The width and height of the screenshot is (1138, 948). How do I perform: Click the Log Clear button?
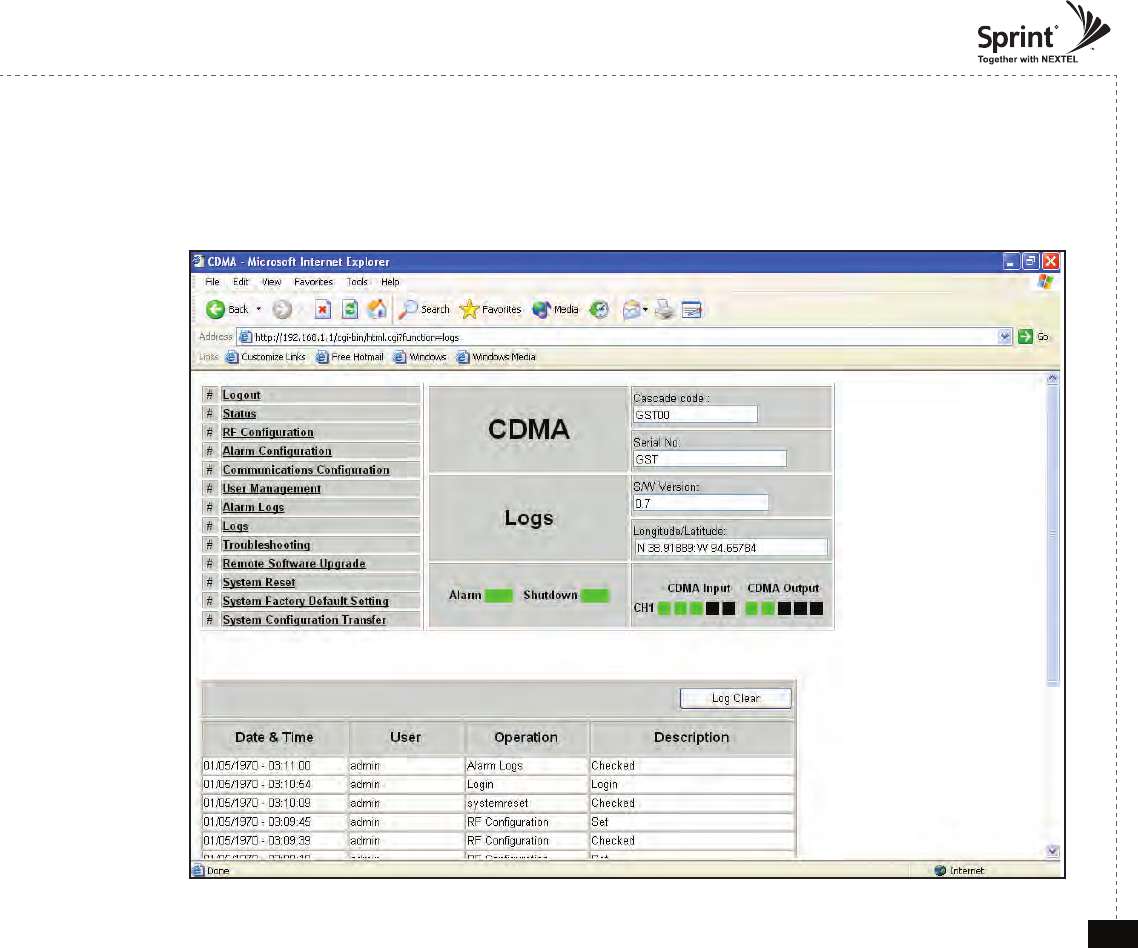point(735,698)
